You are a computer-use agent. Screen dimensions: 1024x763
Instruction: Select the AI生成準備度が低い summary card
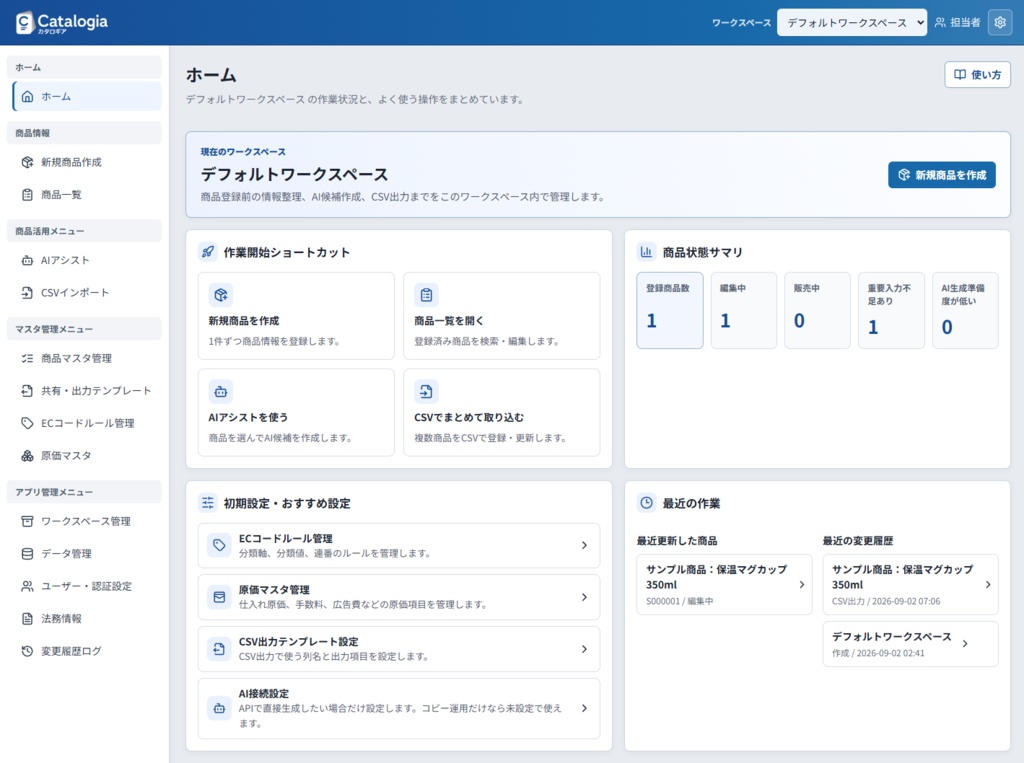pos(965,310)
